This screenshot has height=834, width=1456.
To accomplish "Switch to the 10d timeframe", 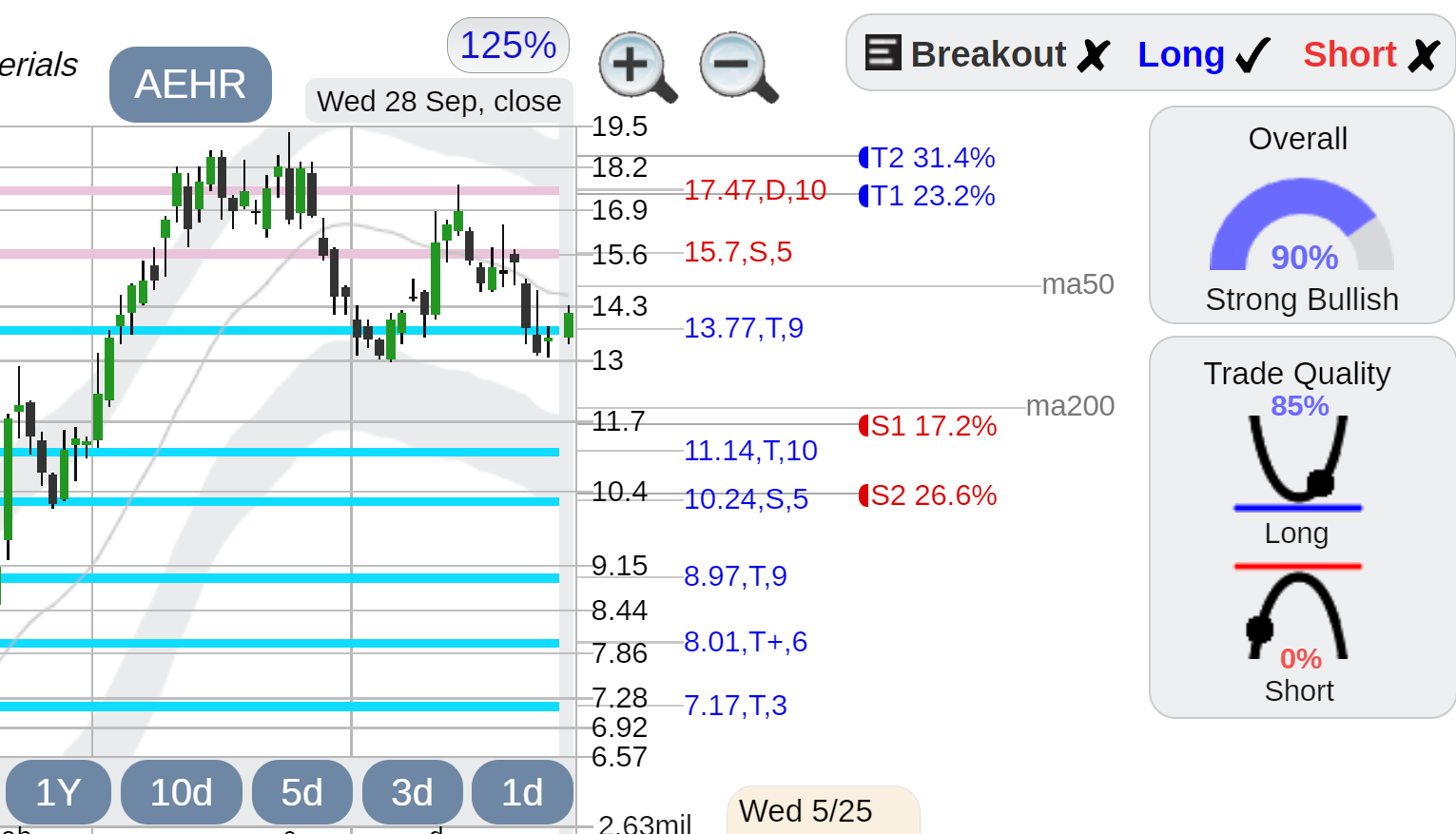I will click(x=182, y=792).
